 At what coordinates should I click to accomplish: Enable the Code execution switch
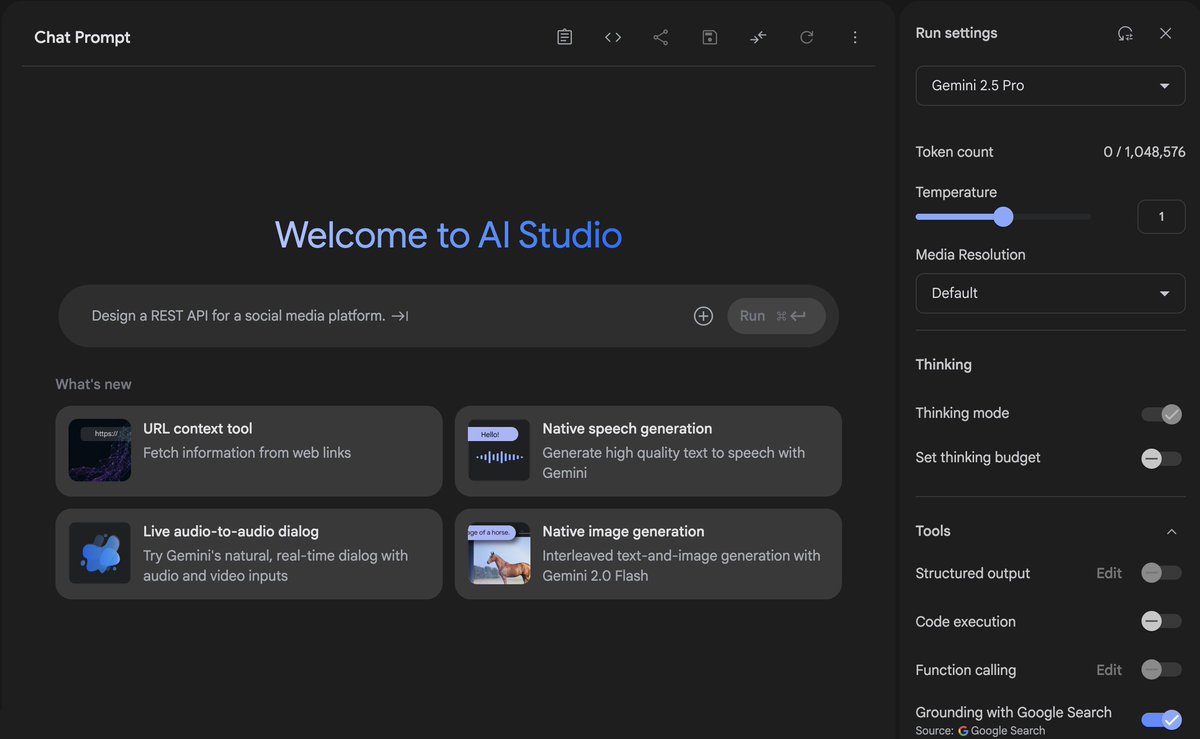1162,622
